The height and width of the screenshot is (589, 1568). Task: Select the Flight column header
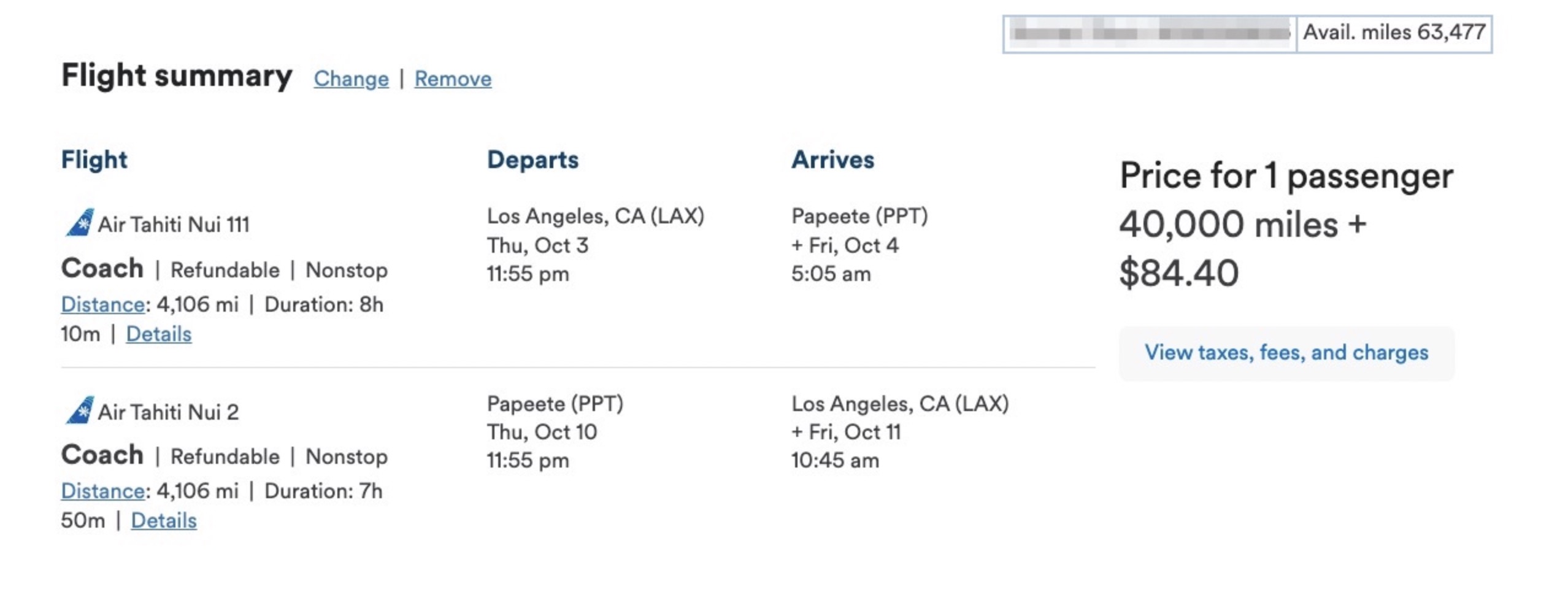click(x=94, y=160)
